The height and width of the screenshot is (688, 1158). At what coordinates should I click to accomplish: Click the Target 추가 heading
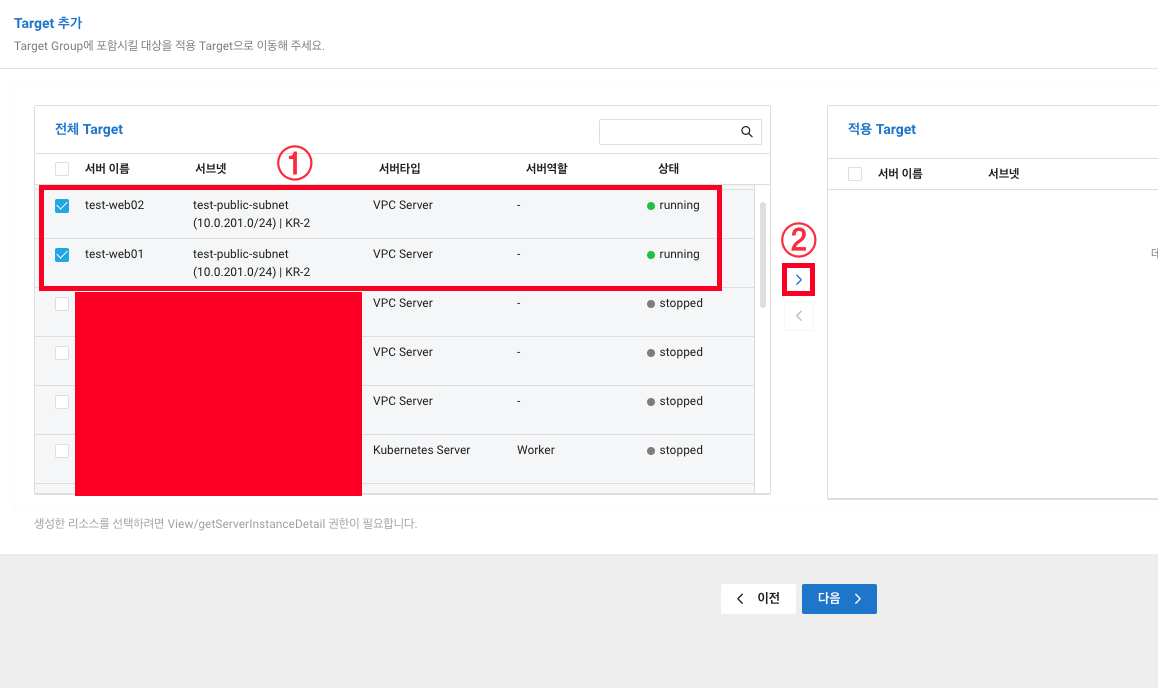(x=48, y=24)
